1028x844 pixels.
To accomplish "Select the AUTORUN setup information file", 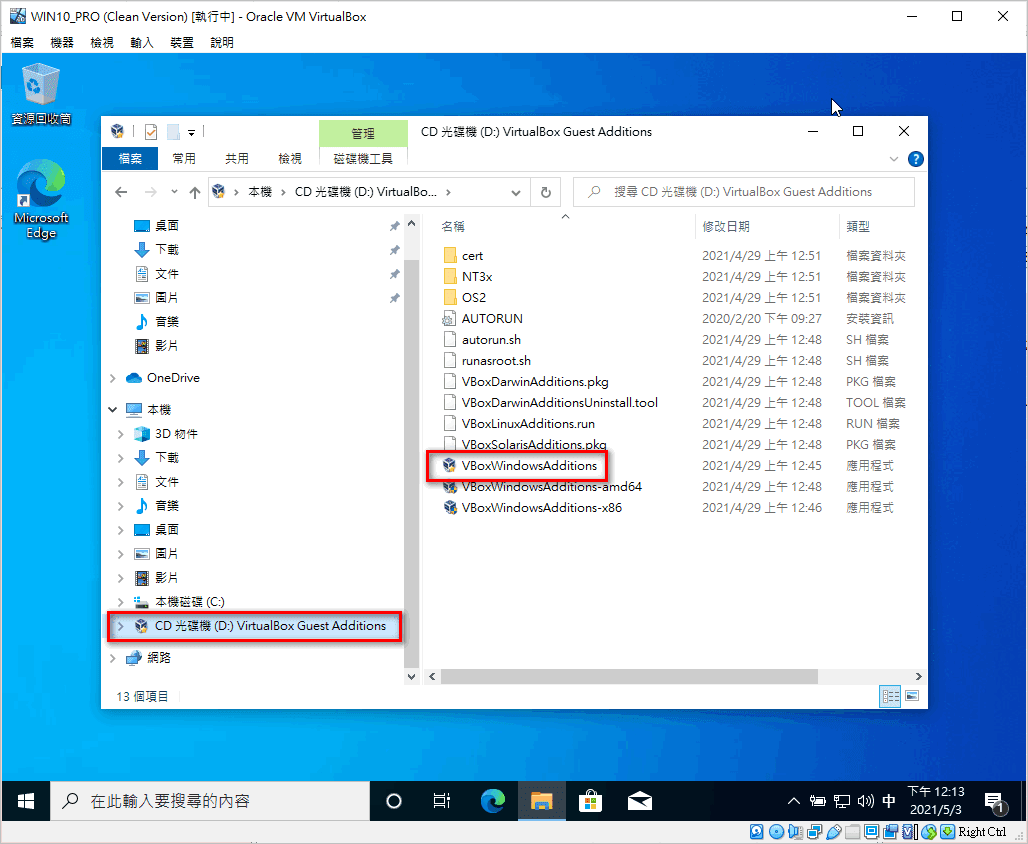I will (492, 319).
